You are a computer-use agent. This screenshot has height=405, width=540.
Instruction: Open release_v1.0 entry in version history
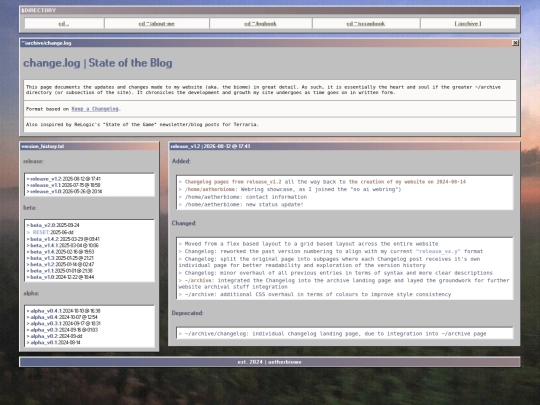click(x=64, y=191)
